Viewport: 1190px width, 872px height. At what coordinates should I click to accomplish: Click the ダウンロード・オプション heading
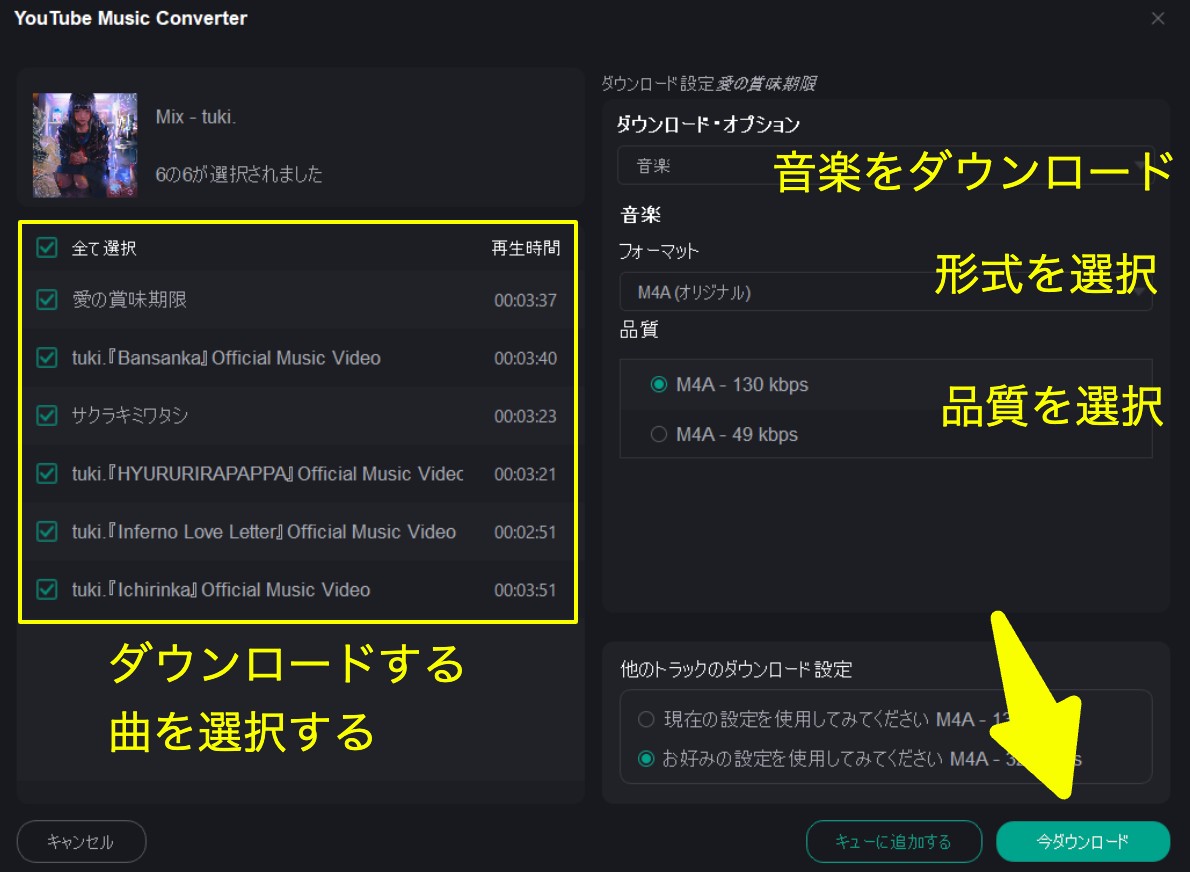(x=708, y=124)
